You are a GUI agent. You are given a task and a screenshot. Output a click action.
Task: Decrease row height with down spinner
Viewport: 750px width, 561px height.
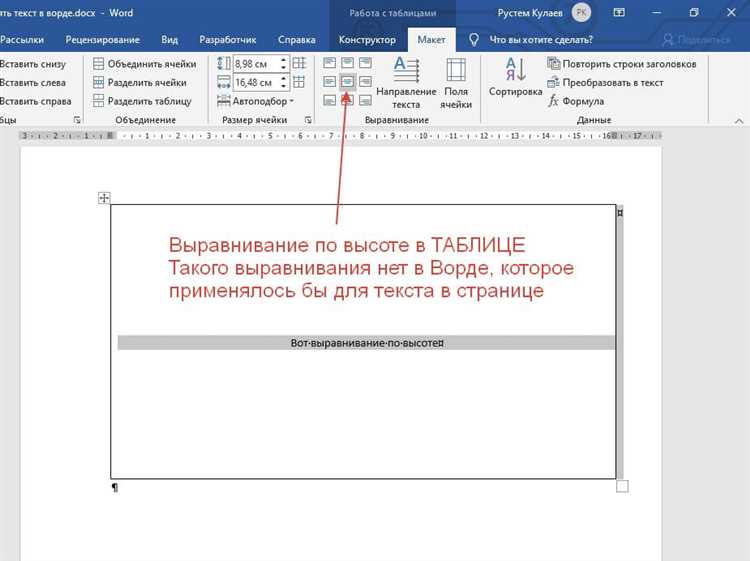(x=284, y=67)
